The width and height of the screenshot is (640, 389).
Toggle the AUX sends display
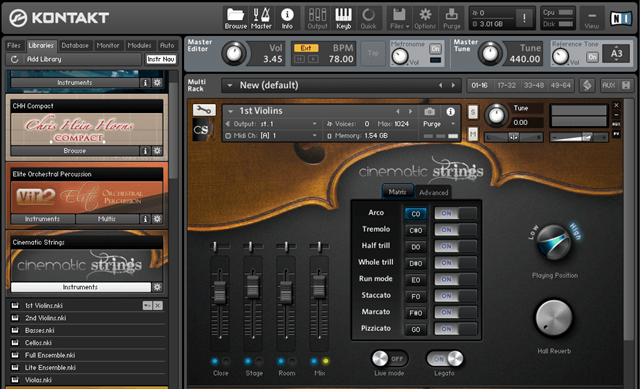click(x=608, y=85)
